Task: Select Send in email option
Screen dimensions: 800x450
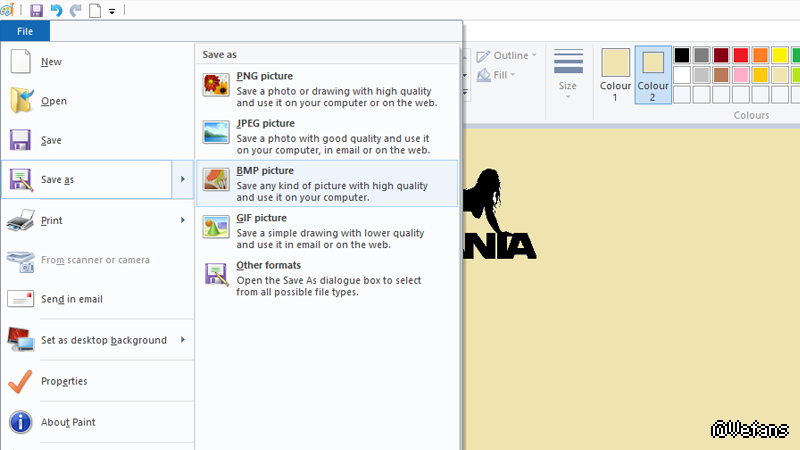Action: click(97, 299)
